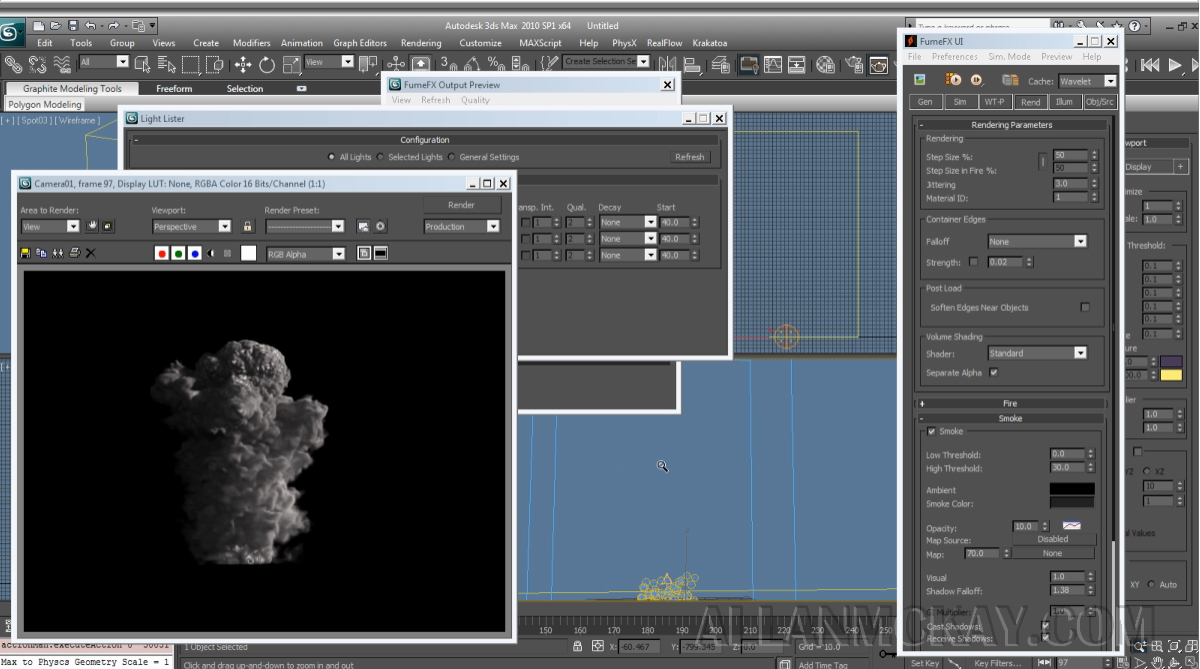The image size is (1200, 669).
Task: Enable Soften Edges Near Objects checkbox
Action: click(x=1085, y=308)
